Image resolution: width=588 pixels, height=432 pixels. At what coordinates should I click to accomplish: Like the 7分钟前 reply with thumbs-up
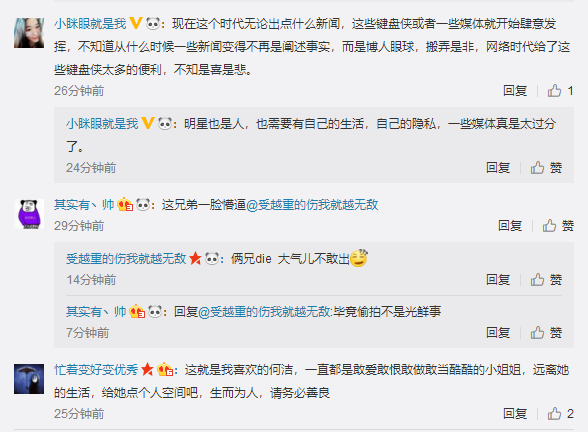tap(537, 332)
